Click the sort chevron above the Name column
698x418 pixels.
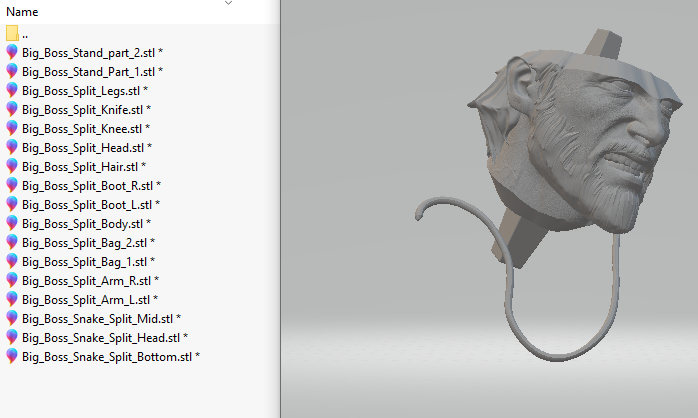(x=228, y=3)
